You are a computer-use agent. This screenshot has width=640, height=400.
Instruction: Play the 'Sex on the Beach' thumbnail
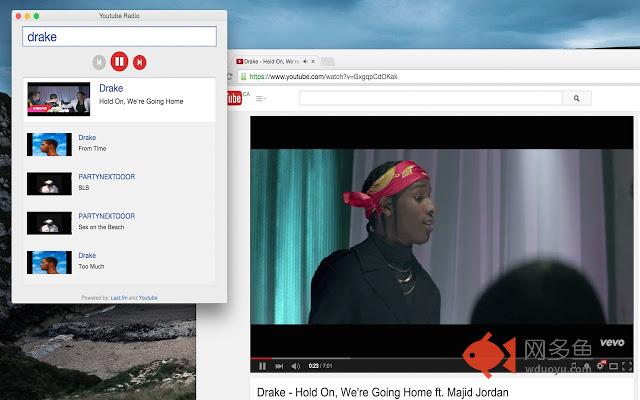pyautogui.click(x=49, y=223)
